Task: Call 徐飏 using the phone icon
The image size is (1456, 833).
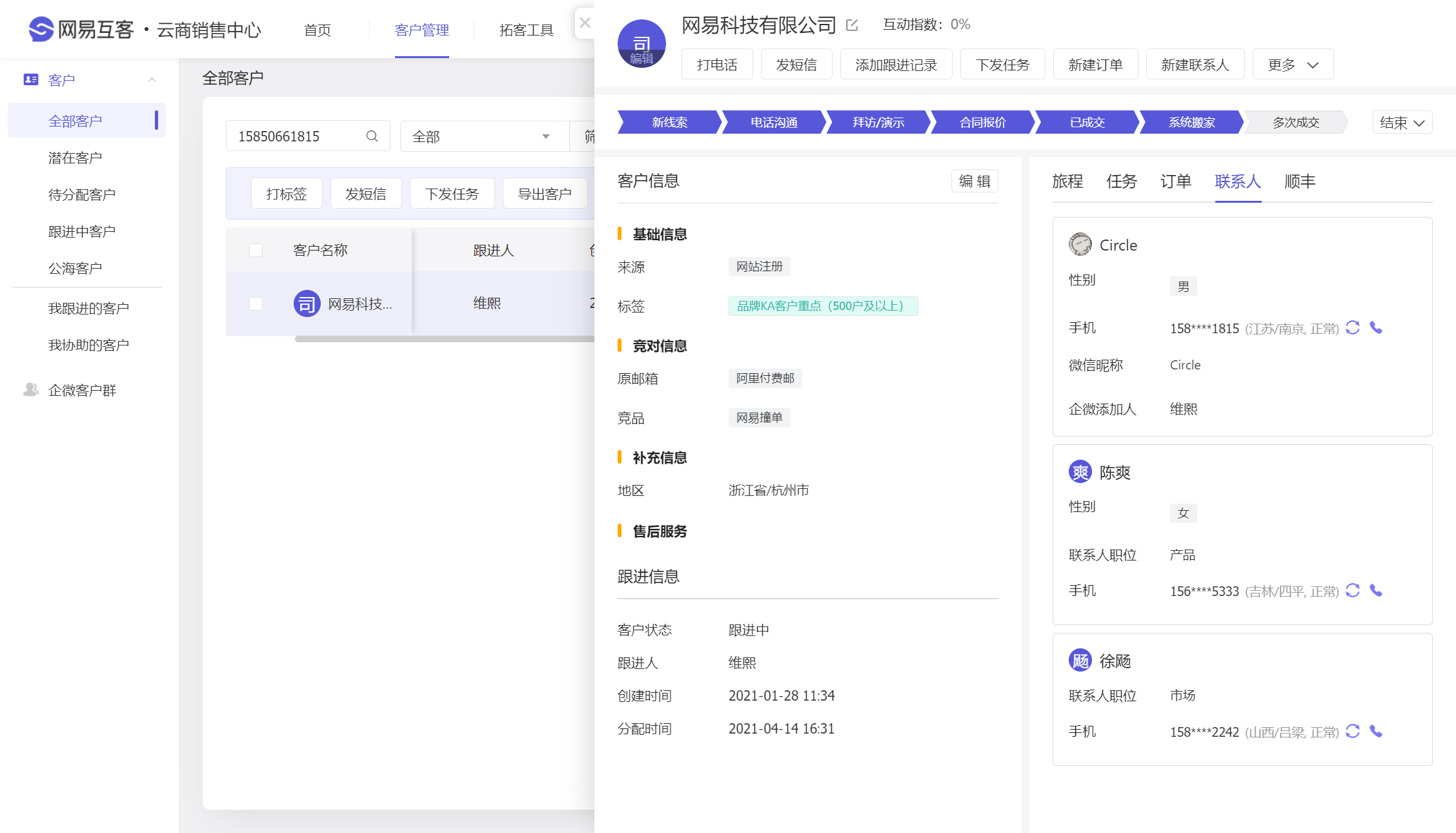Action: pyautogui.click(x=1376, y=732)
